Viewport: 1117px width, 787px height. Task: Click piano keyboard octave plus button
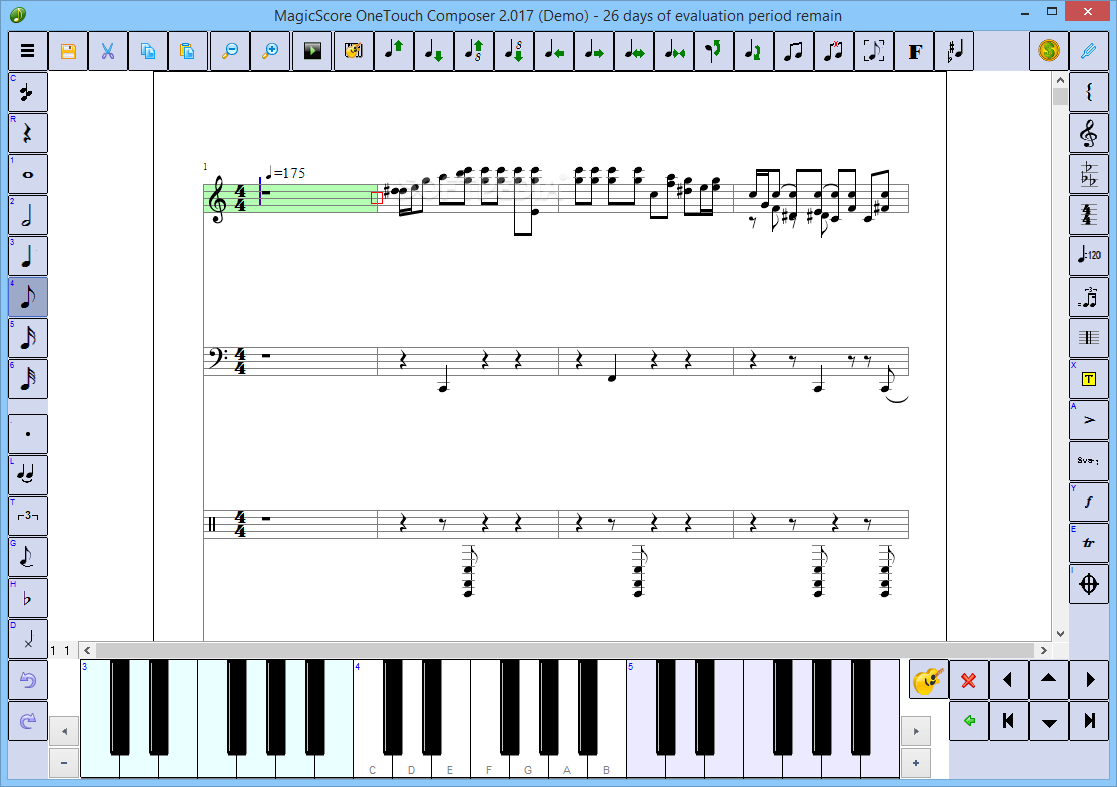pos(916,763)
